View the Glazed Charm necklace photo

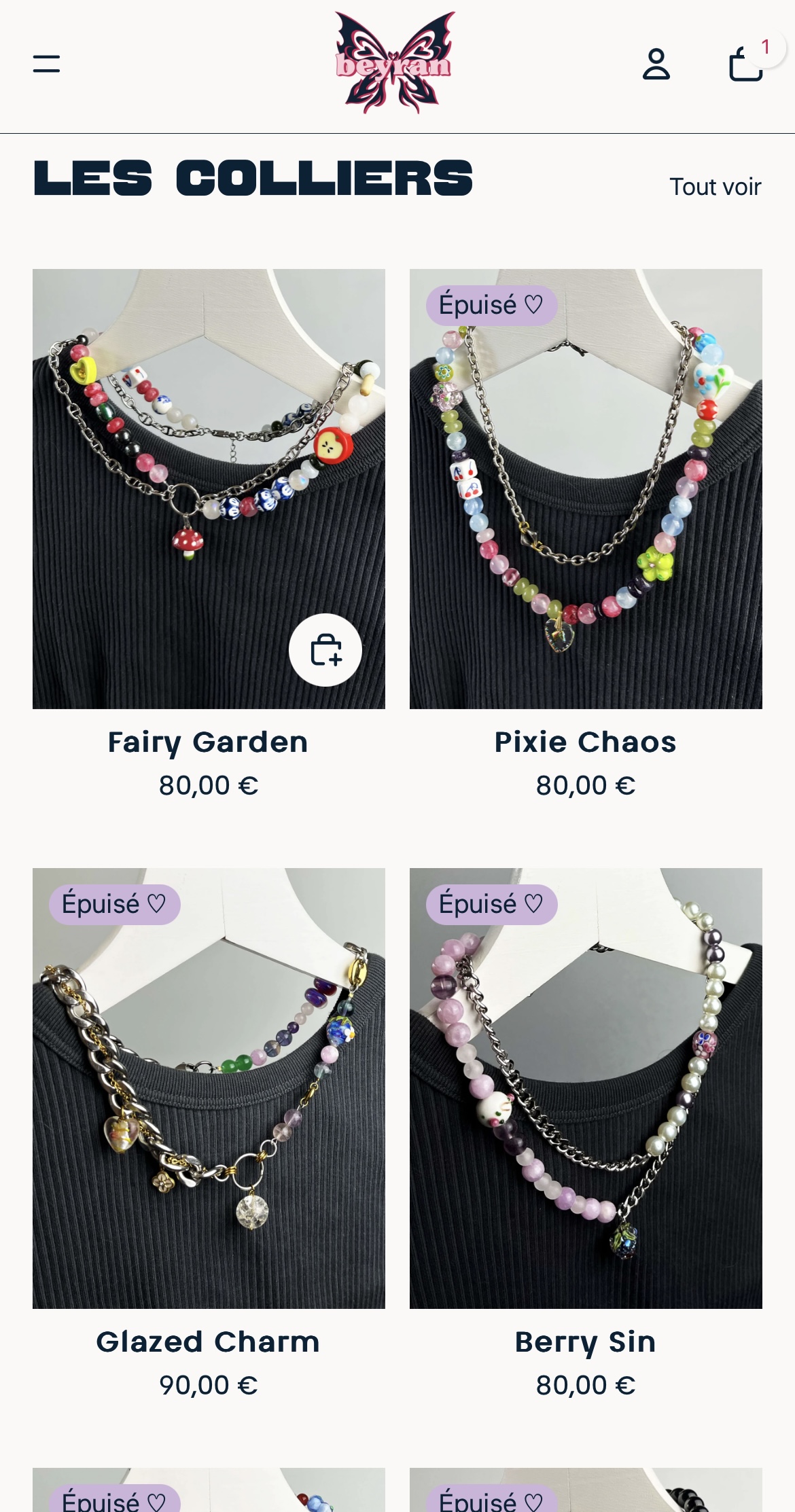209,1088
